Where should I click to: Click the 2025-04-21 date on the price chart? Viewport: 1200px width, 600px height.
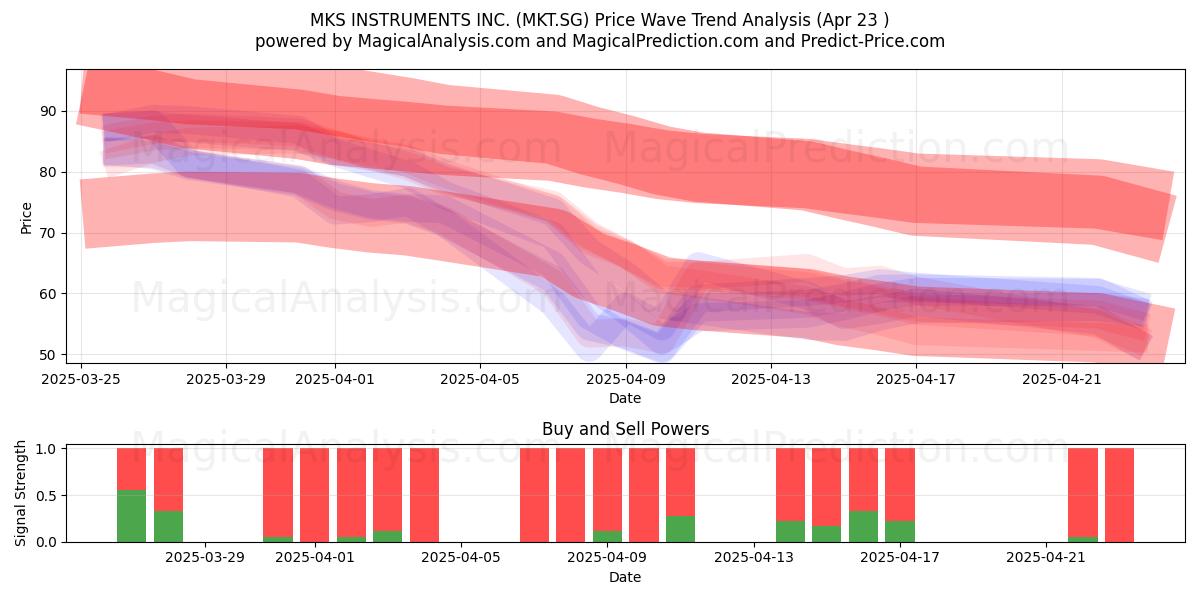click(x=1060, y=379)
